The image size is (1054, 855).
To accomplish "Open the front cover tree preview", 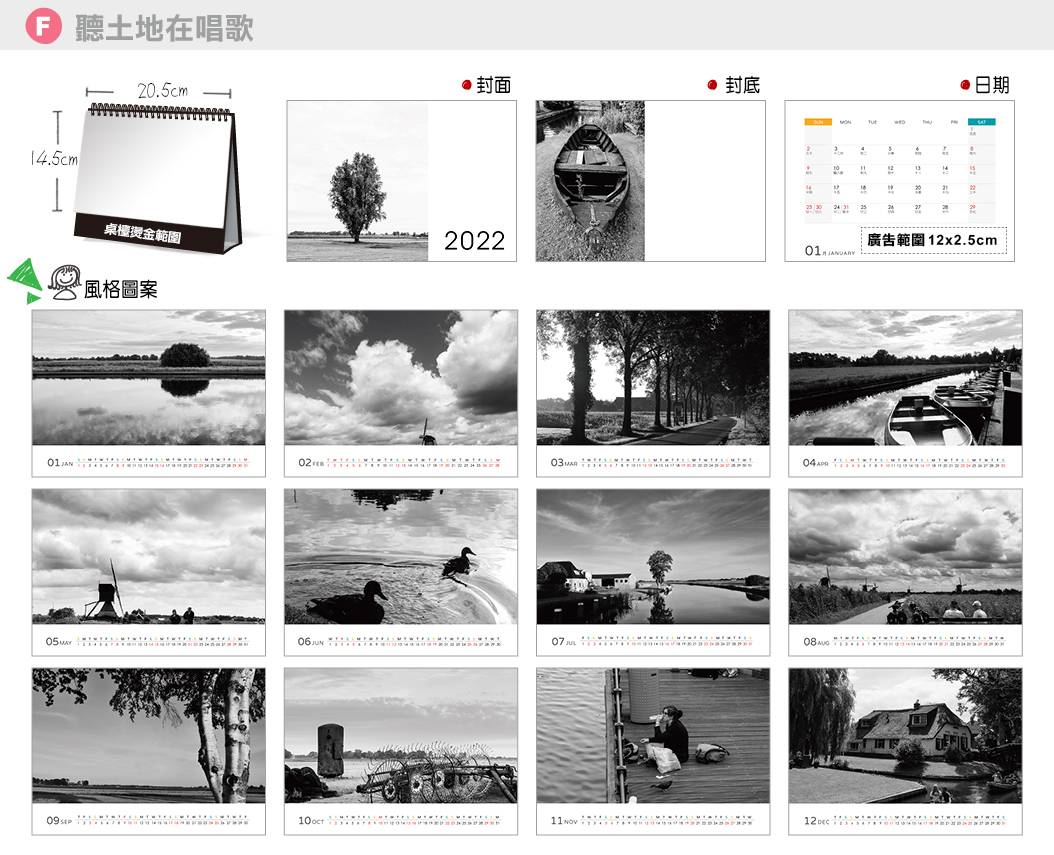I will (x=357, y=181).
